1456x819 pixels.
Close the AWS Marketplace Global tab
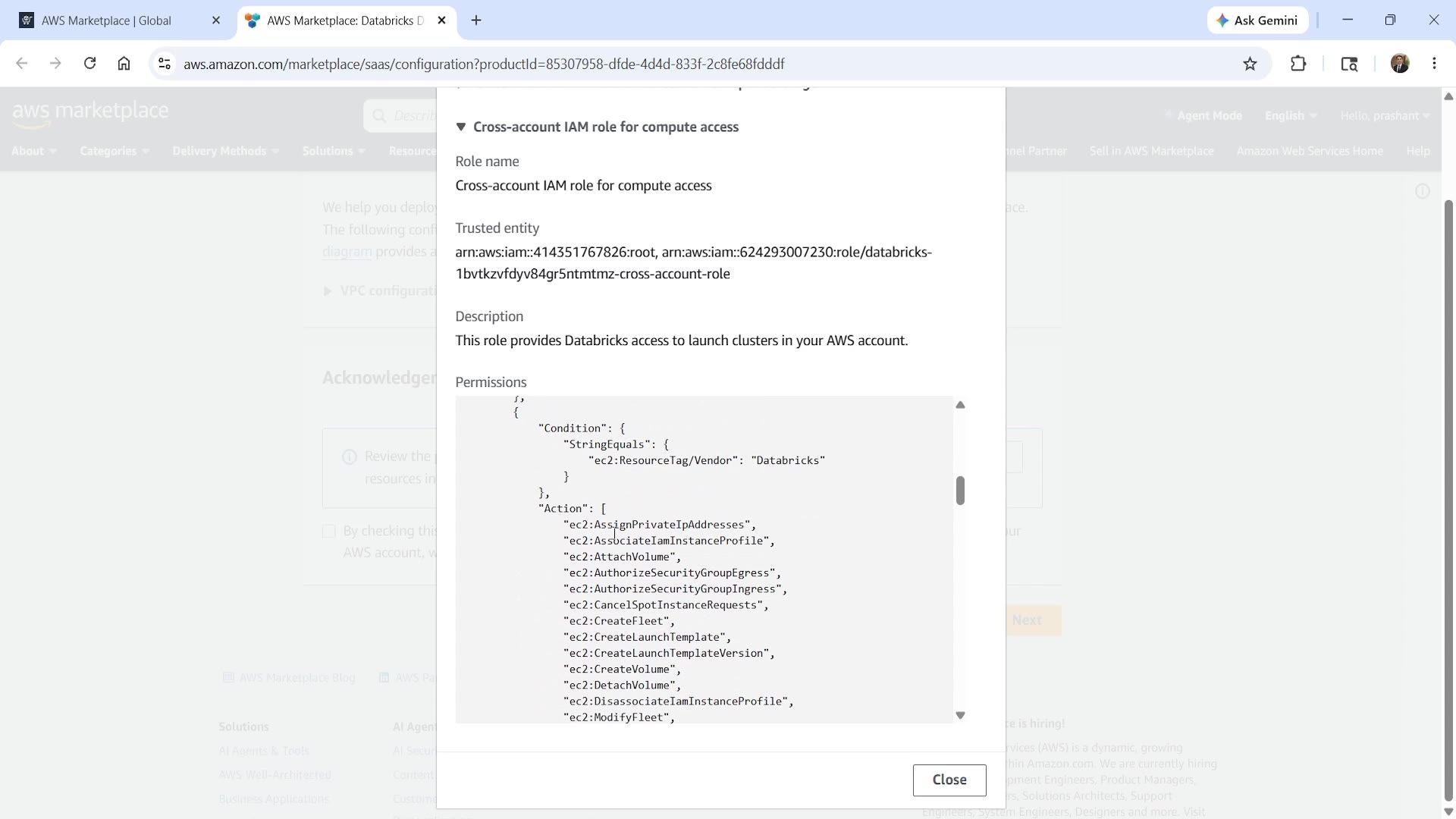point(216,20)
